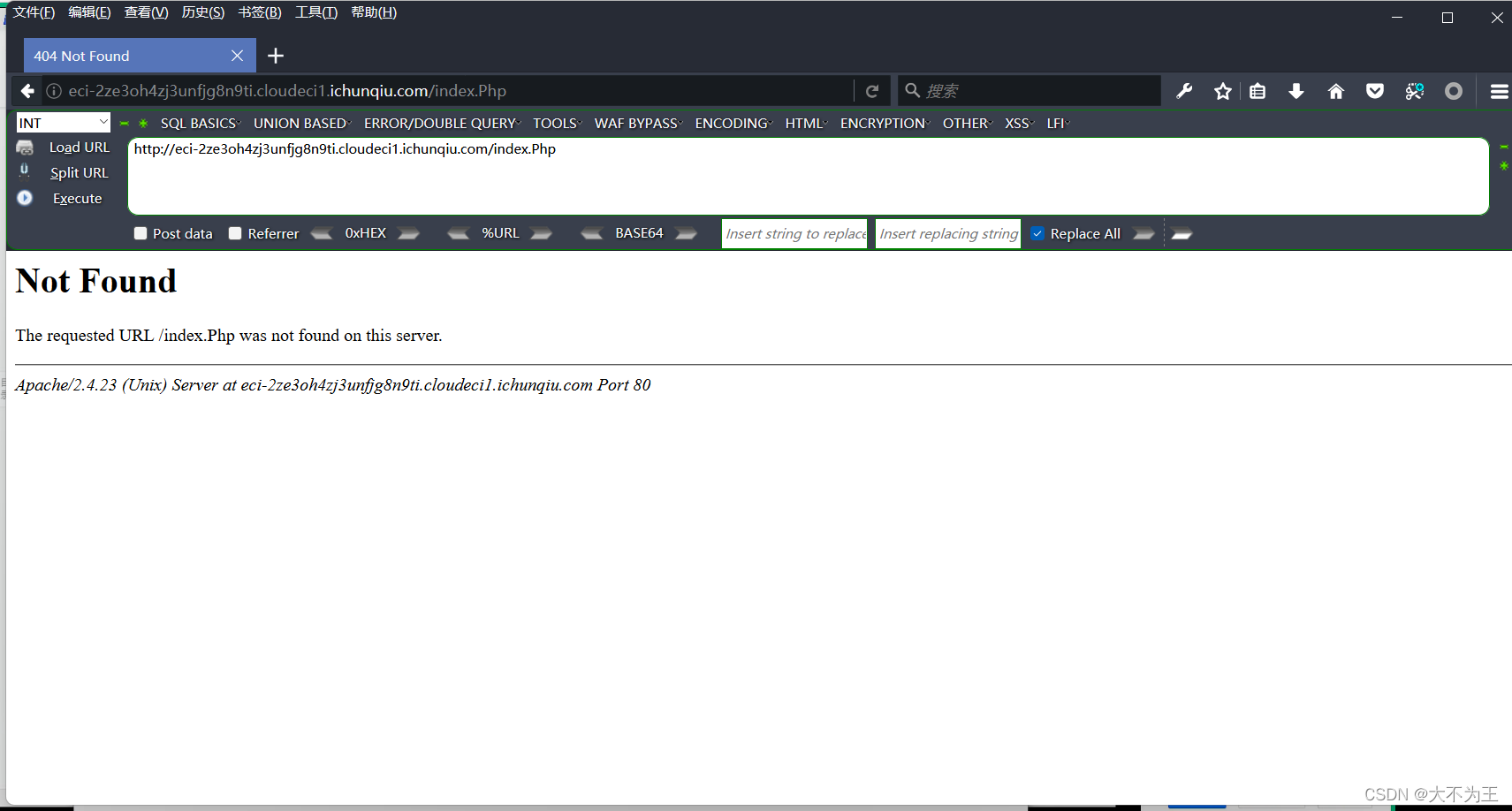
Task: Click the Load URL icon
Action: [25, 148]
